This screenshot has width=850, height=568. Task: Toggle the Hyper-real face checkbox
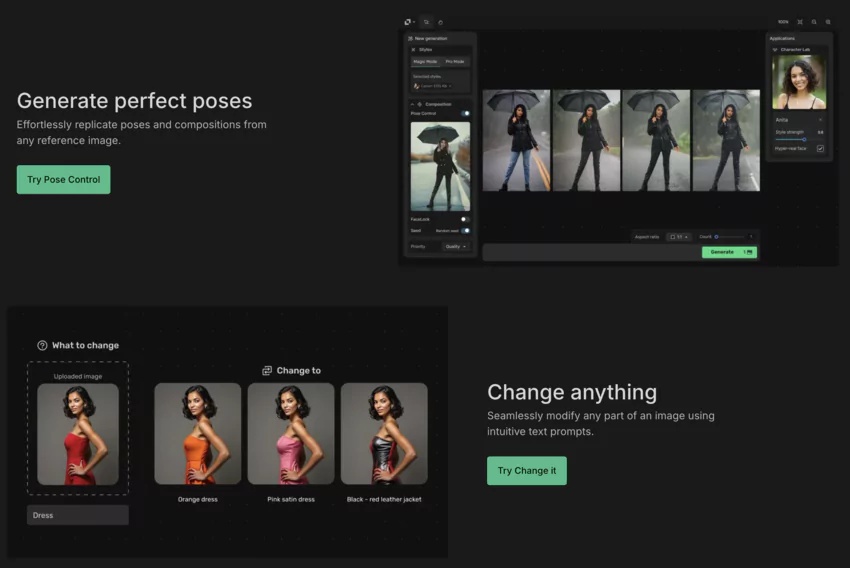coord(820,149)
